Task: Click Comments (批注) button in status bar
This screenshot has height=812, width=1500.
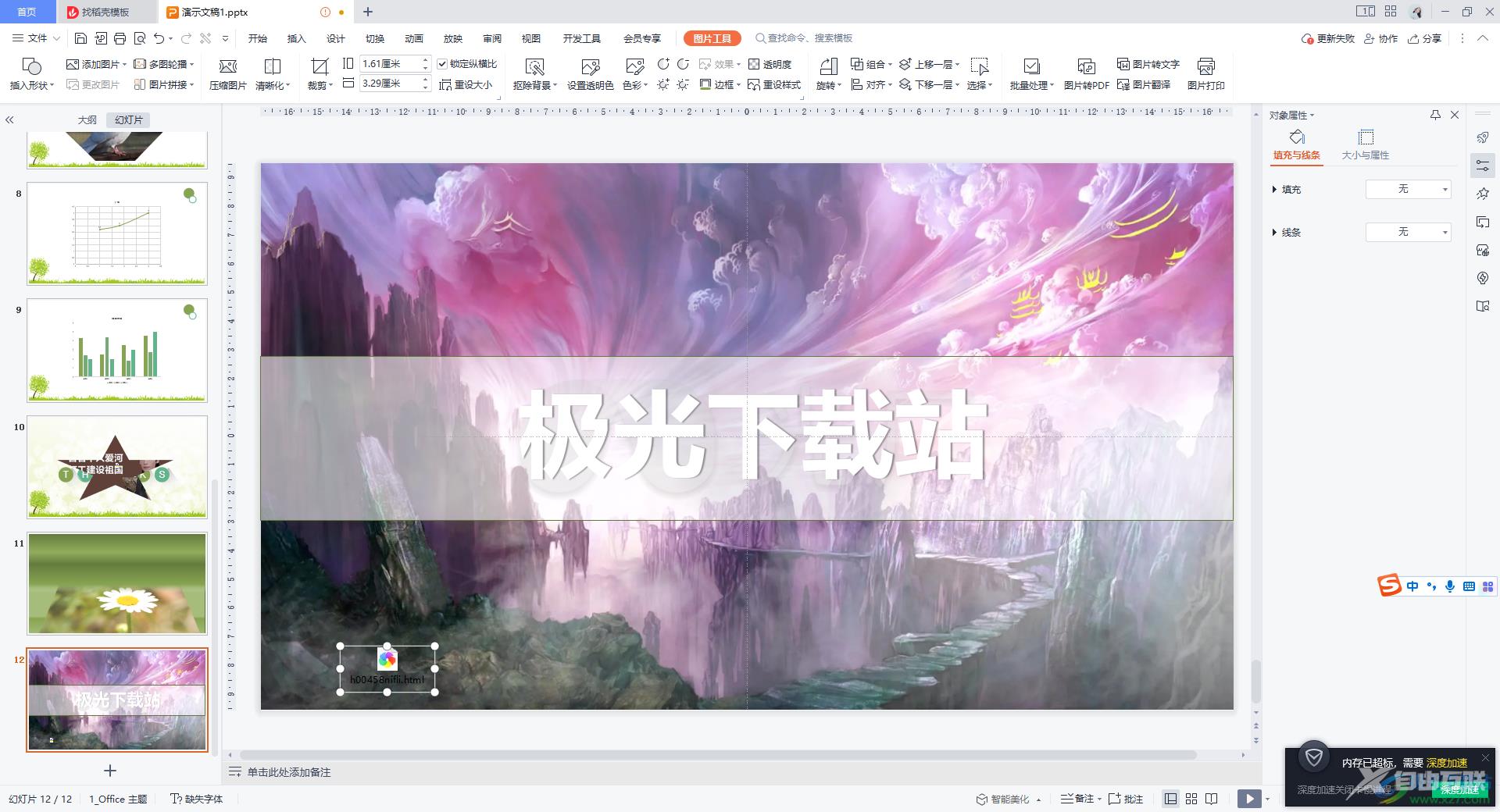Action: 1126,799
